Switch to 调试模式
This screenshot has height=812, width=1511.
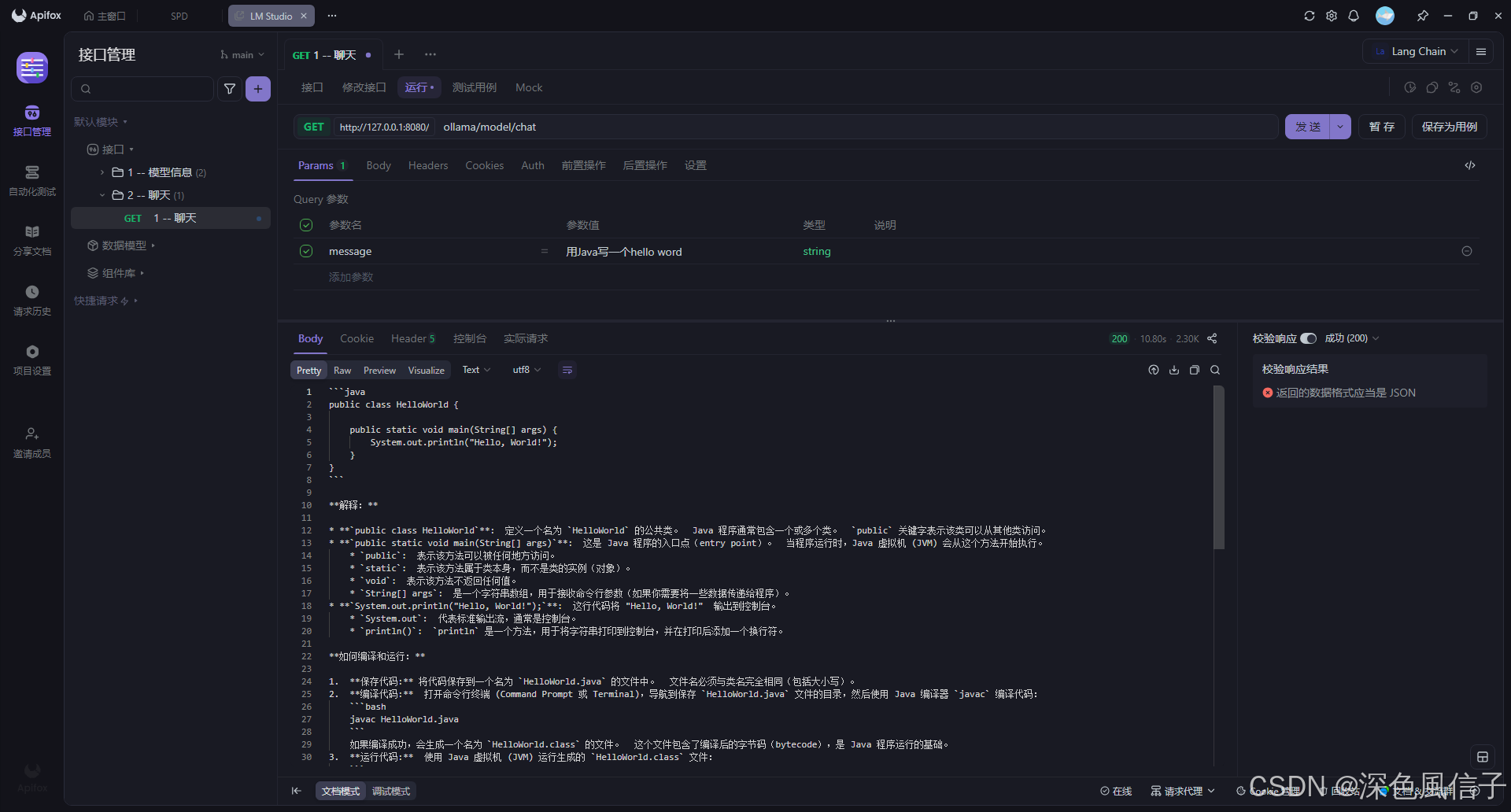[x=391, y=791]
